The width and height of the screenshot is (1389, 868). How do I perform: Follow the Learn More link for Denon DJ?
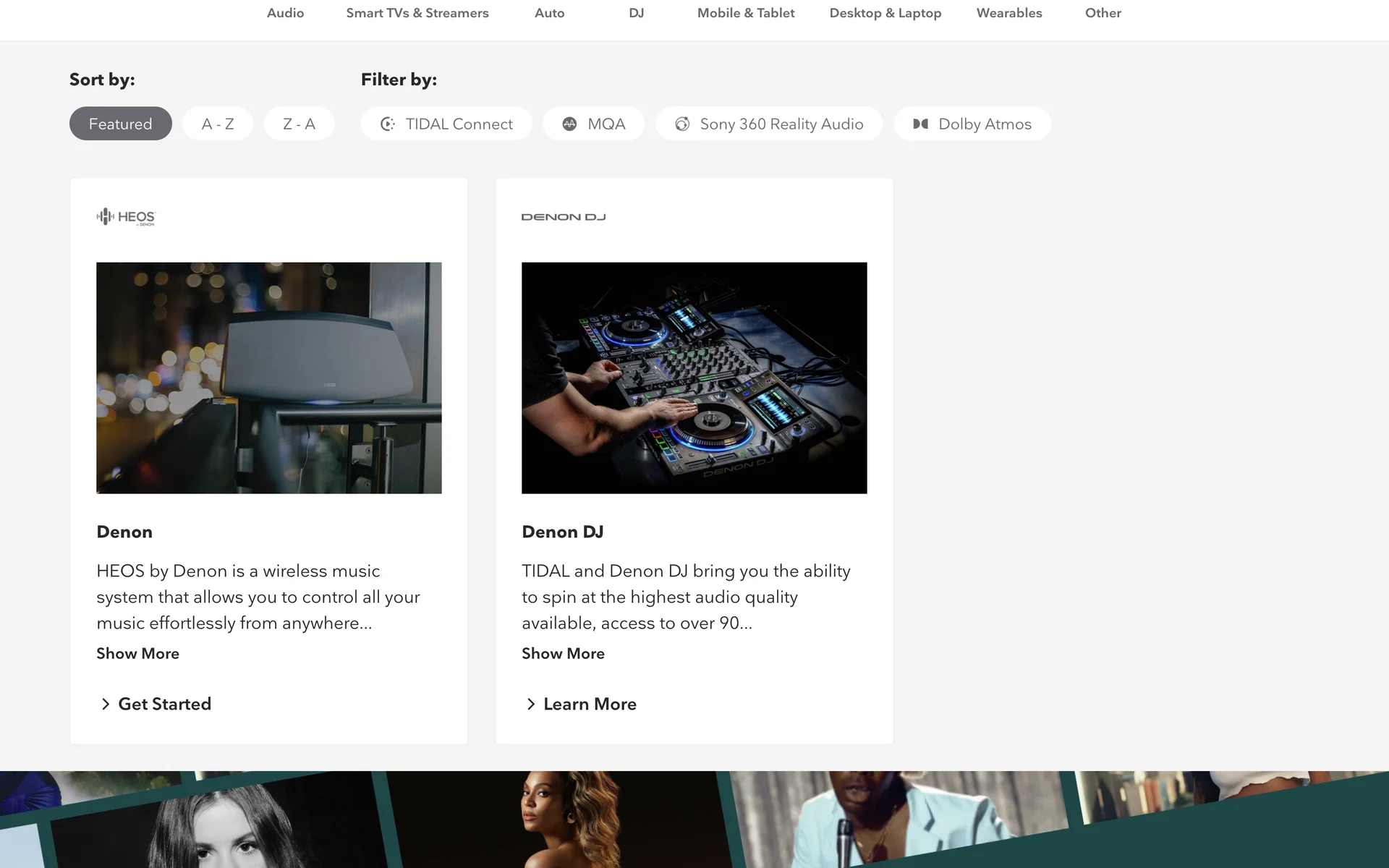pos(590,704)
